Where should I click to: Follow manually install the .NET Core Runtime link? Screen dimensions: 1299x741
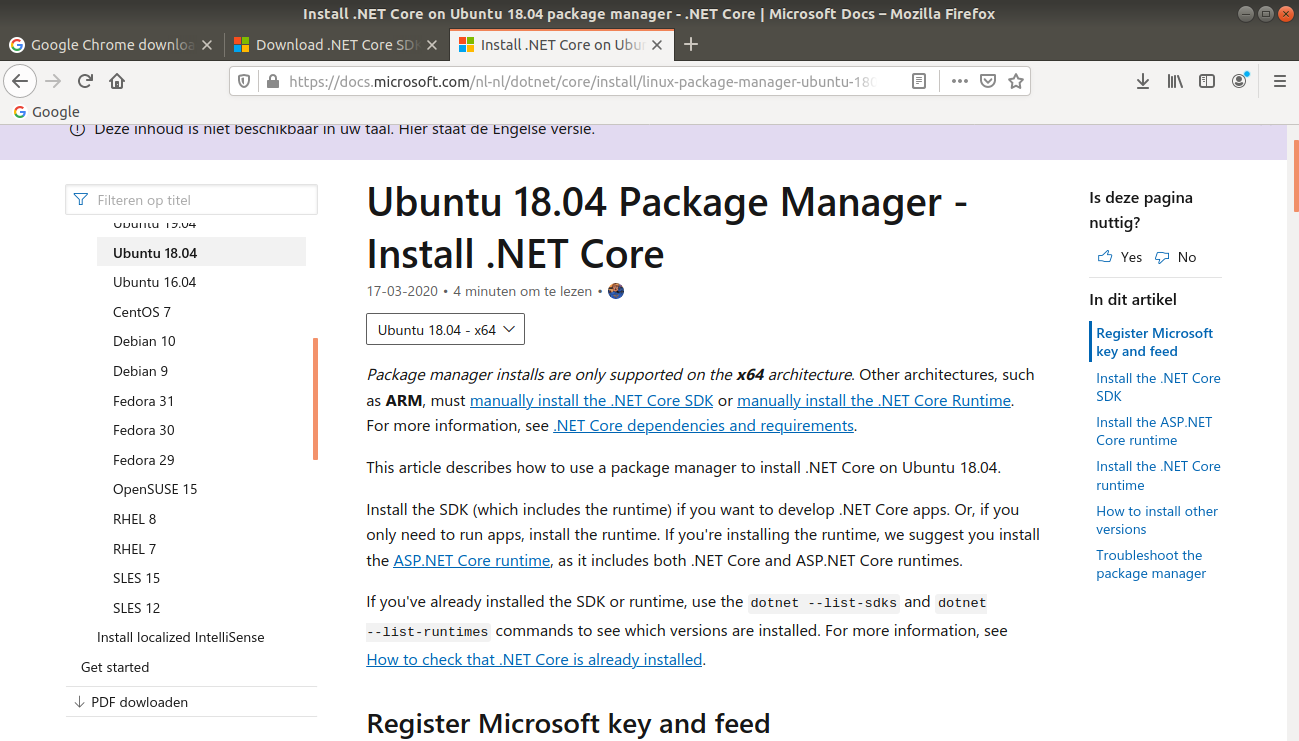click(874, 400)
